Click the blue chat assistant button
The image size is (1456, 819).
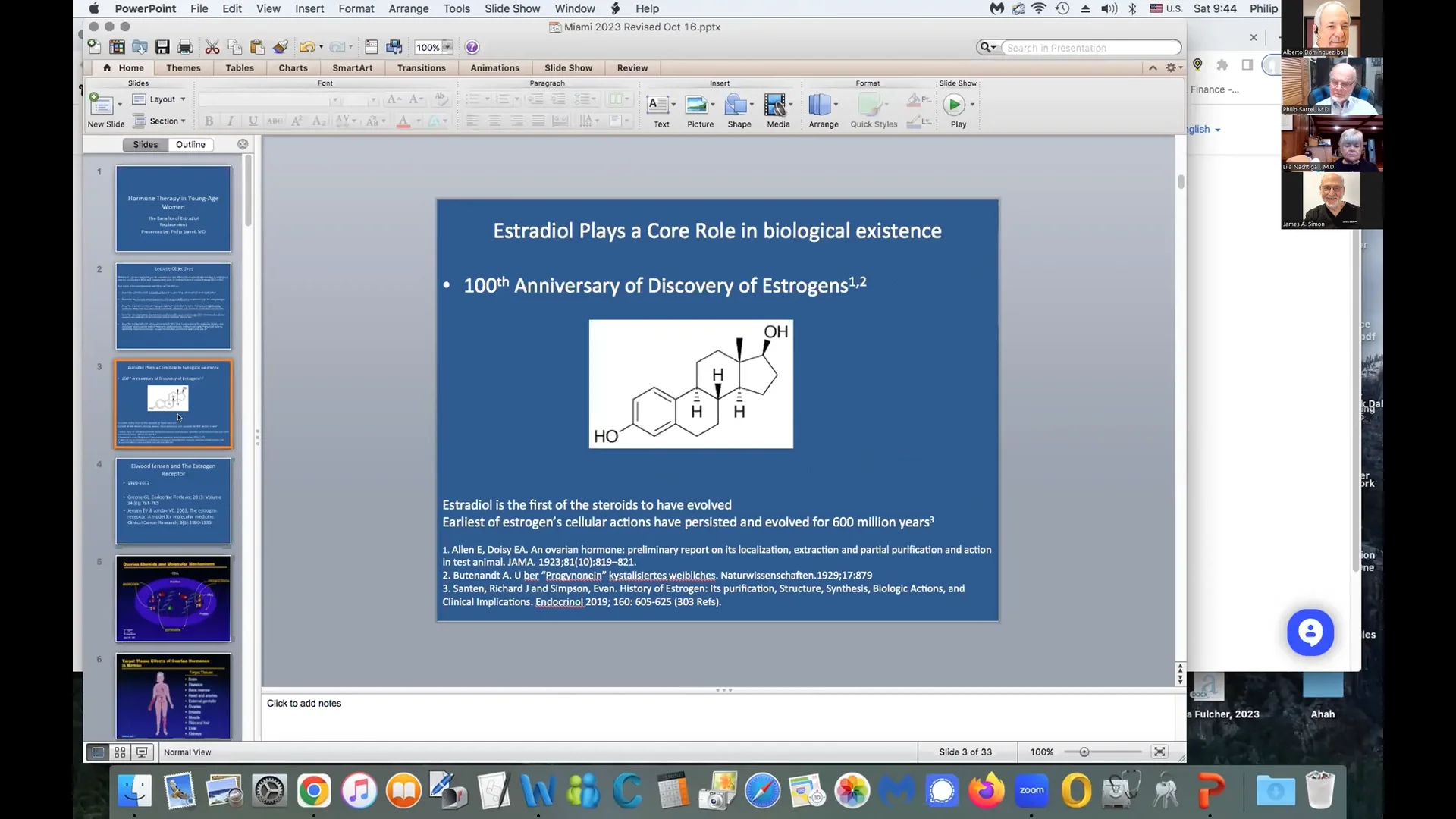(1310, 632)
